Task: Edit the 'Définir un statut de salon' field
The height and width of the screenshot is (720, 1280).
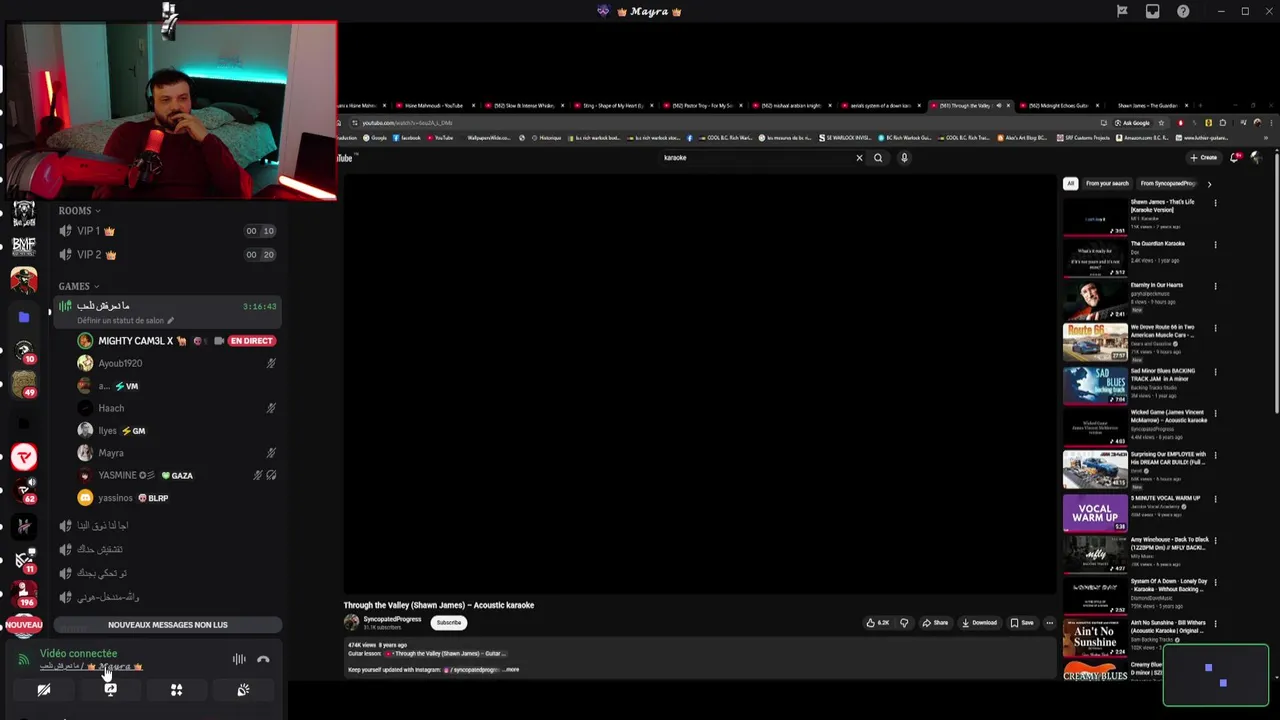Action: coord(125,321)
